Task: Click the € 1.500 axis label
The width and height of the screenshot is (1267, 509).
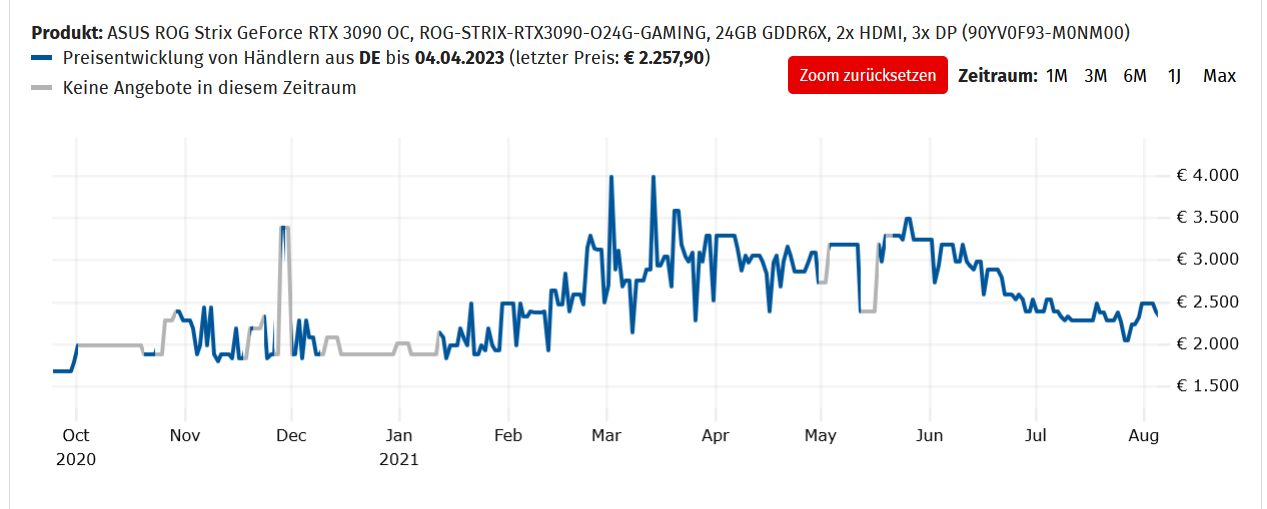Action: (x=1209, y=386)
